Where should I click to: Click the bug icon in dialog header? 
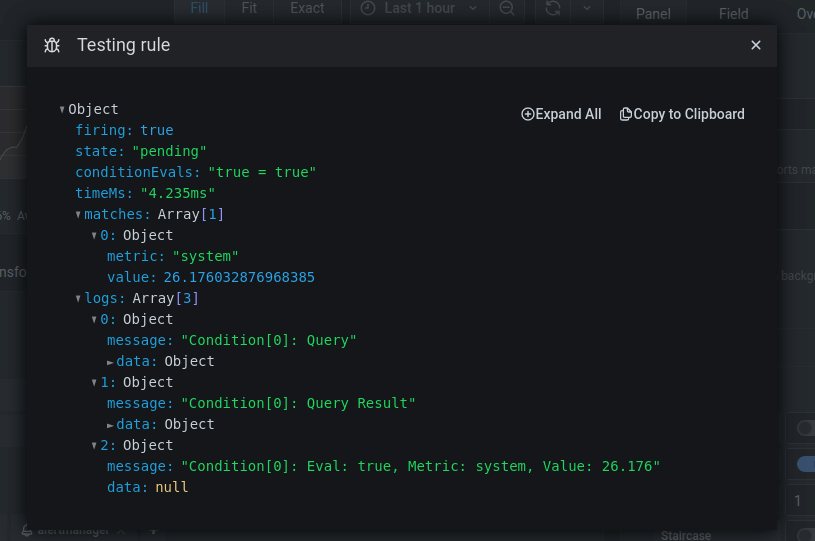click(x=52, y=45)
